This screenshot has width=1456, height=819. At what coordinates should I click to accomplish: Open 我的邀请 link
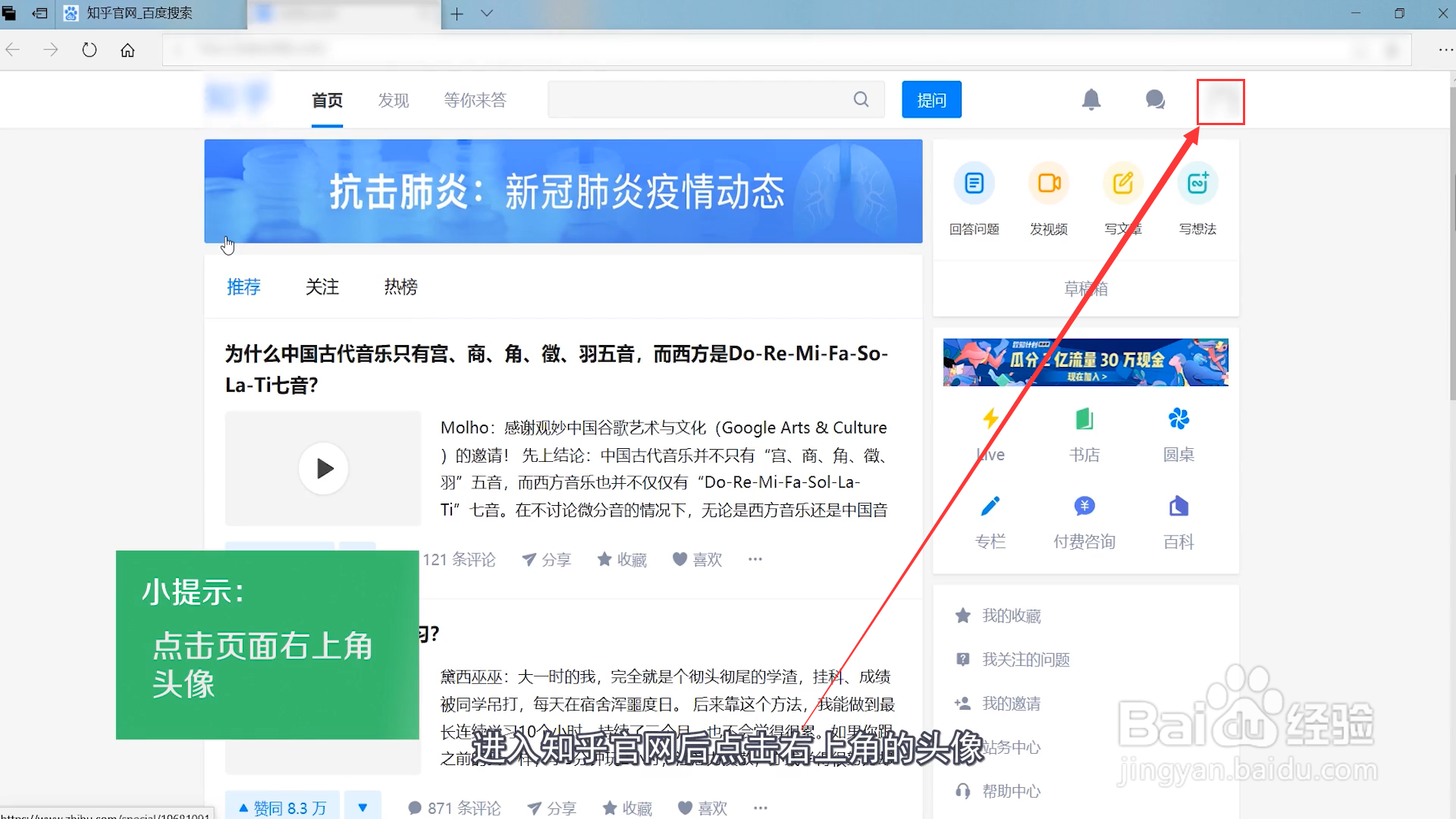(x=1011, y=704)
